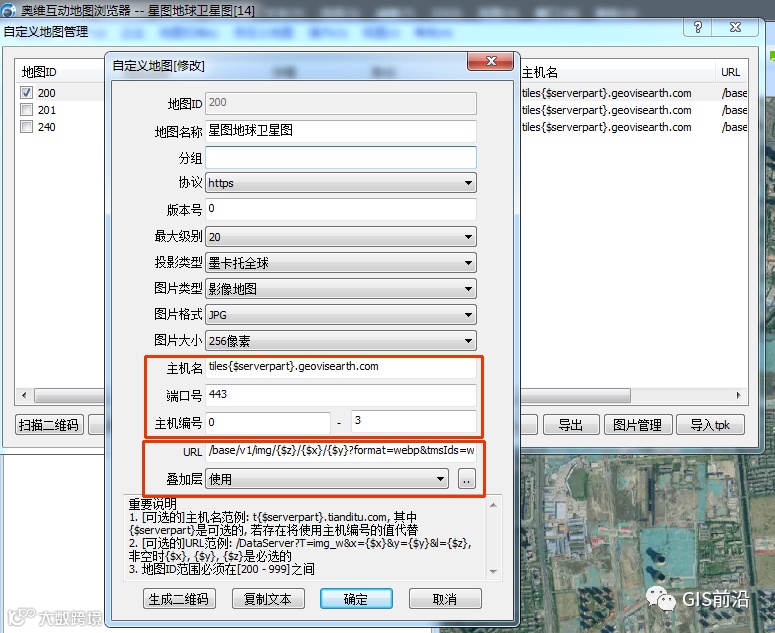Click right arrow of map list scrollbar
Viewport: 775px width, 633px height.
tap(738, 395)
